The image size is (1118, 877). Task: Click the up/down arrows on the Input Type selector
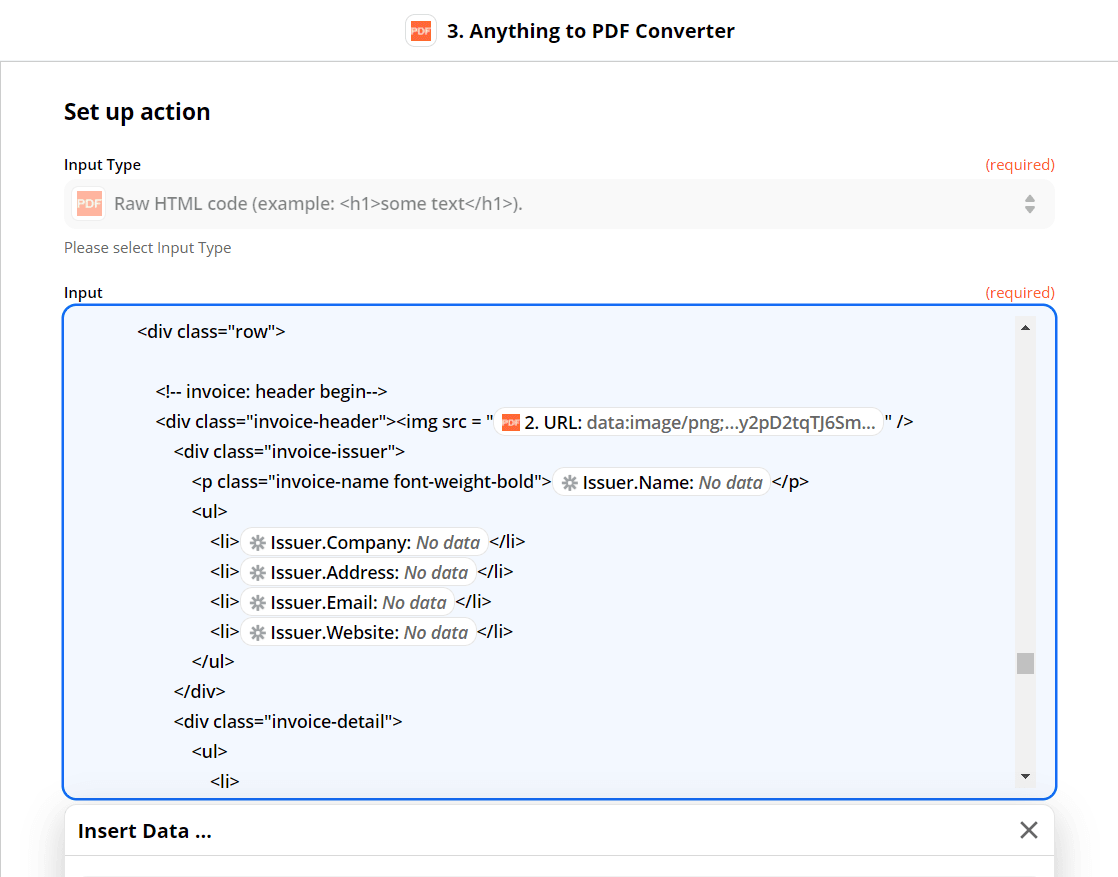pos(1030,203)
